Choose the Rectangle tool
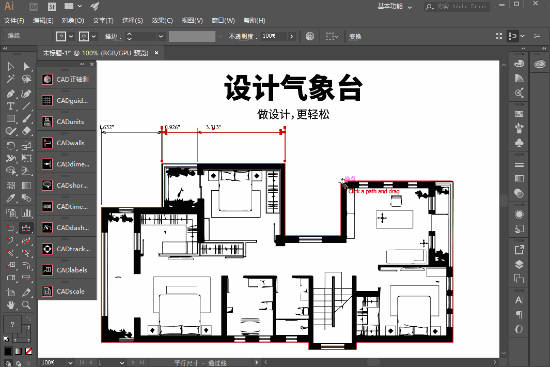Viewport: 550px width, 367px height. pyautogui.click(x=11, y=119)
